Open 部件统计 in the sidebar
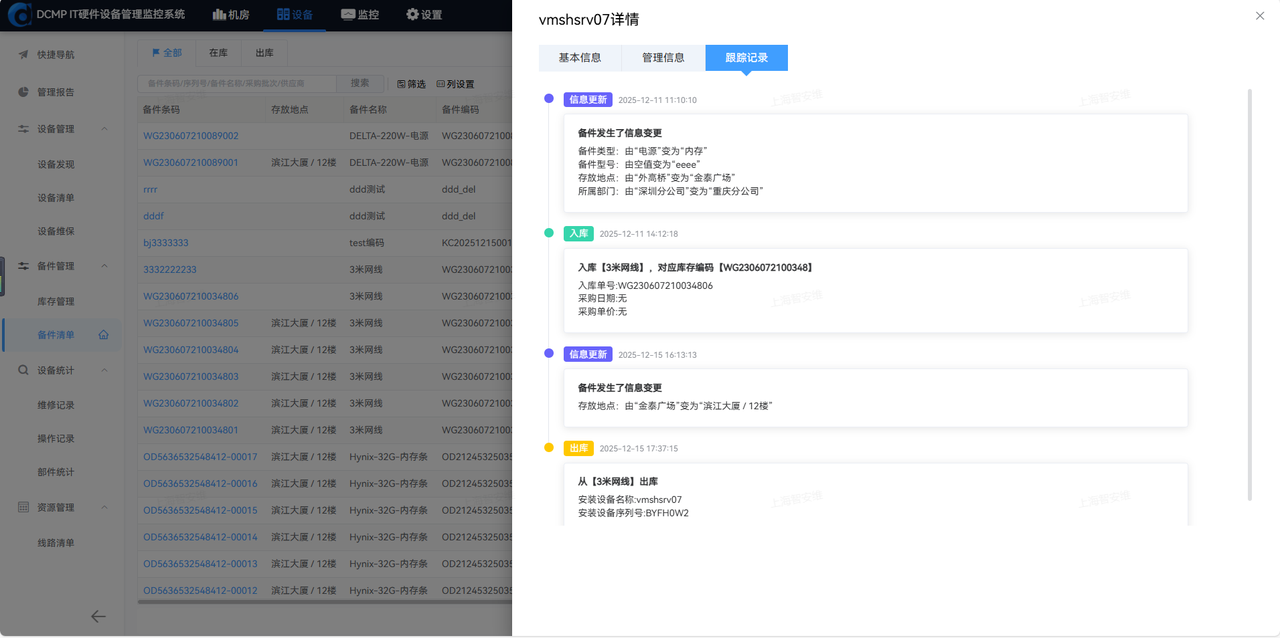The image size is (1280, 638). click(56, 472)
